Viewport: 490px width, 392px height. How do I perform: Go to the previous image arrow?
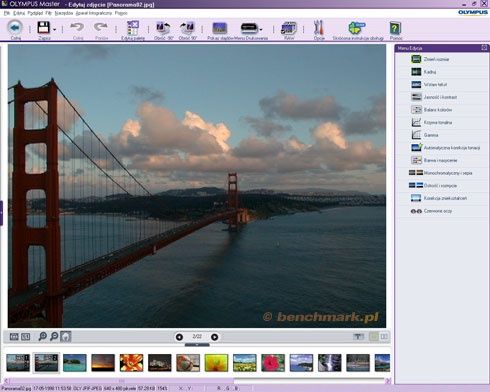click(x=179, y=337)
